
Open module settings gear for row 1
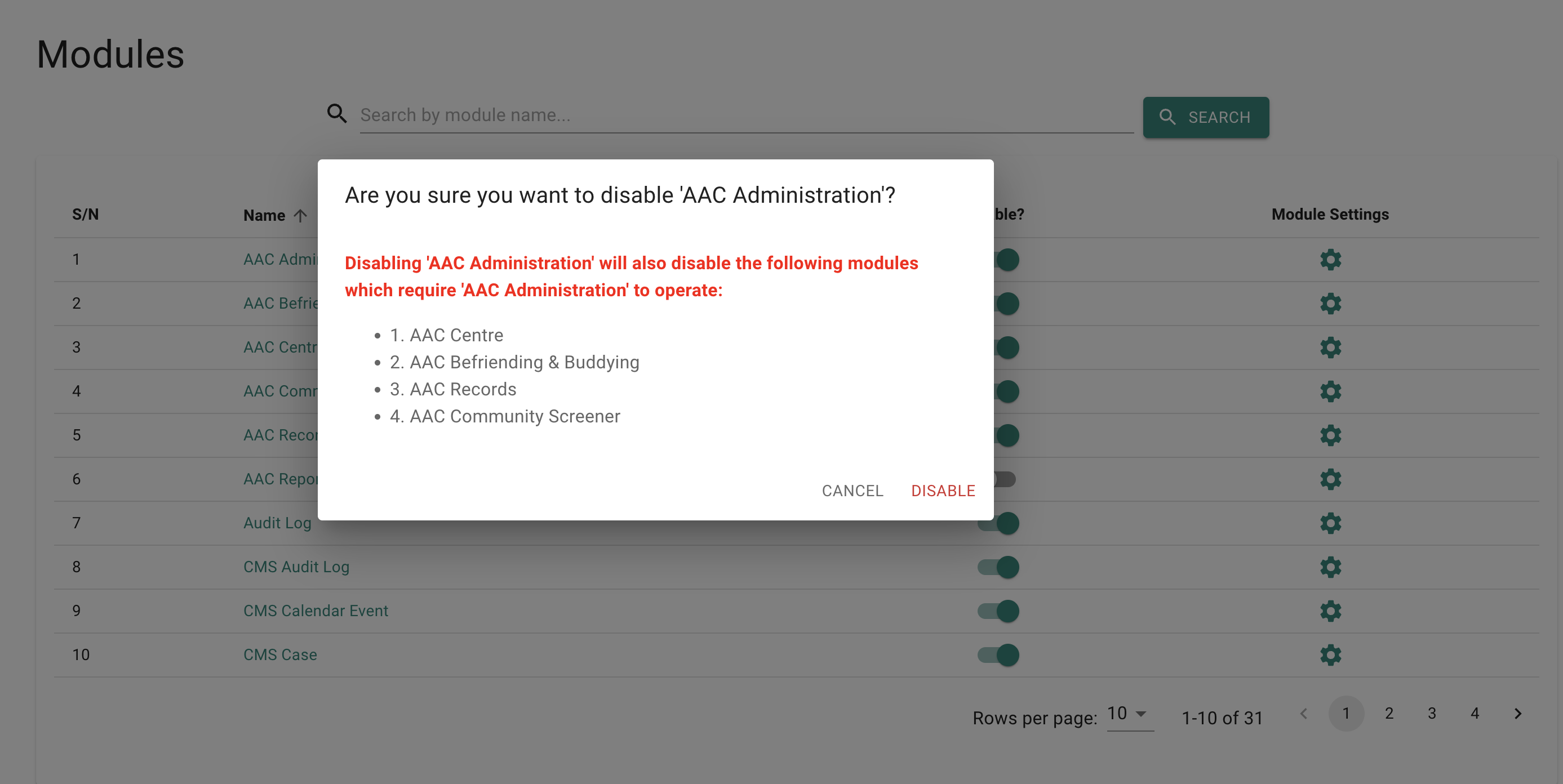point(1330,260)
